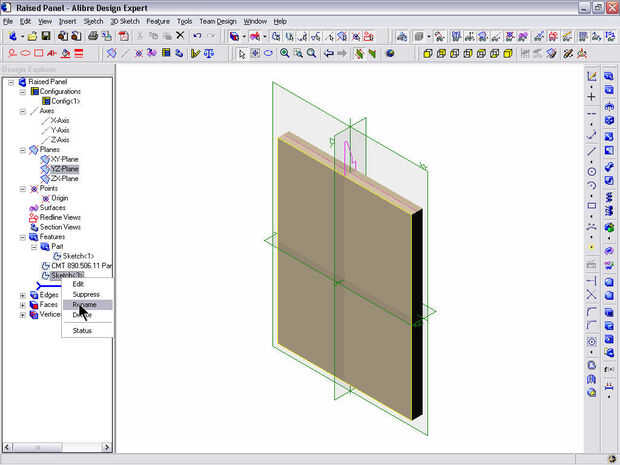620x465 pixels.
Task: Select the Zoom In magnifier tool
Action: coord(285,53)
